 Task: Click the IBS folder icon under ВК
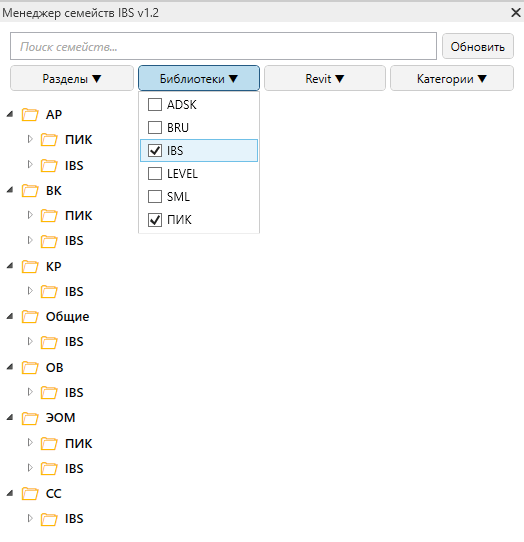tap(49, 241)
